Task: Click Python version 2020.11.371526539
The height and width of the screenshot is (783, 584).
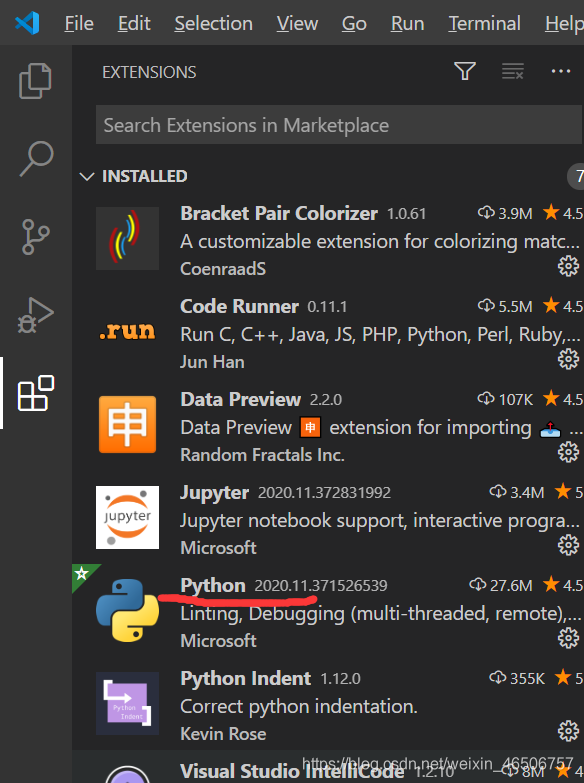Action: (321, 586)
